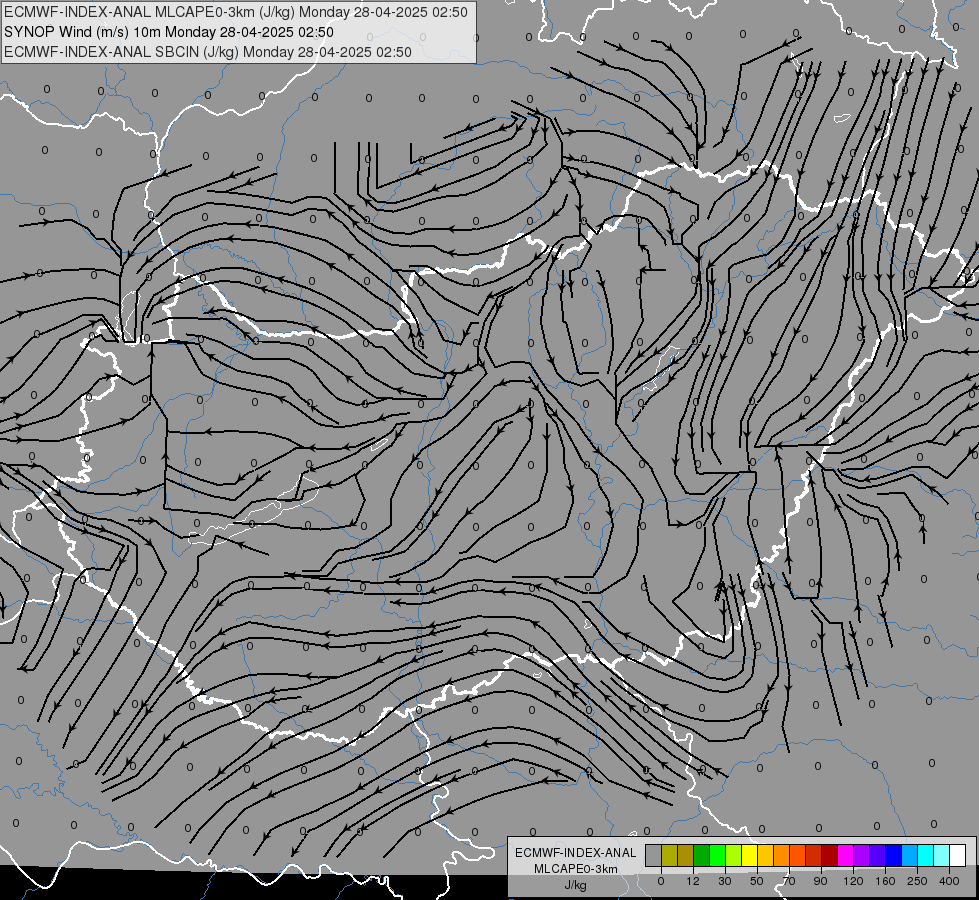Image resolution: width=979 pixels, height=900 pixels.
Task: Click the legend value 400
Action: point(950,881)
